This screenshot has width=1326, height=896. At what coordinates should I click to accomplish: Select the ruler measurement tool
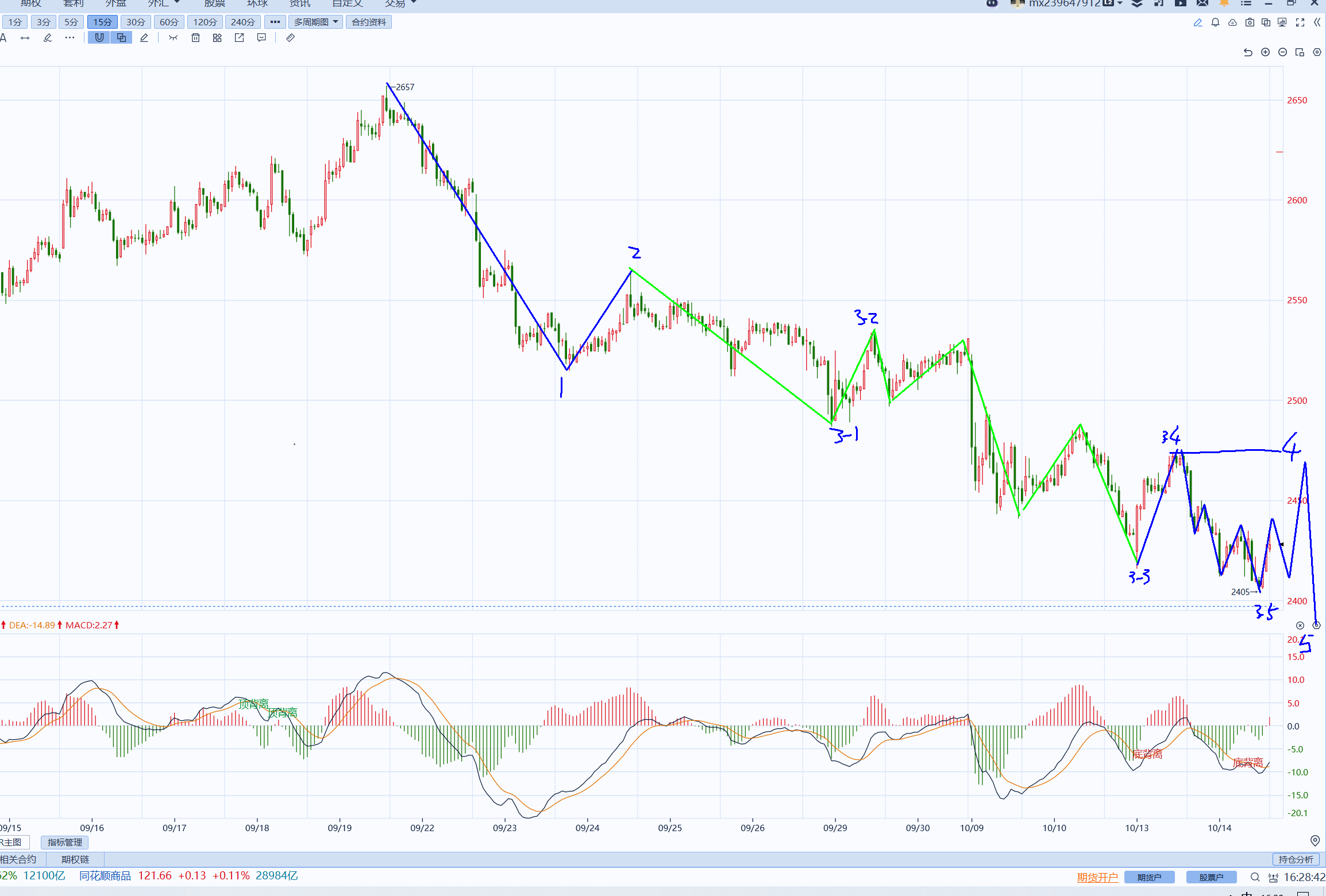(x=290, y=38)
